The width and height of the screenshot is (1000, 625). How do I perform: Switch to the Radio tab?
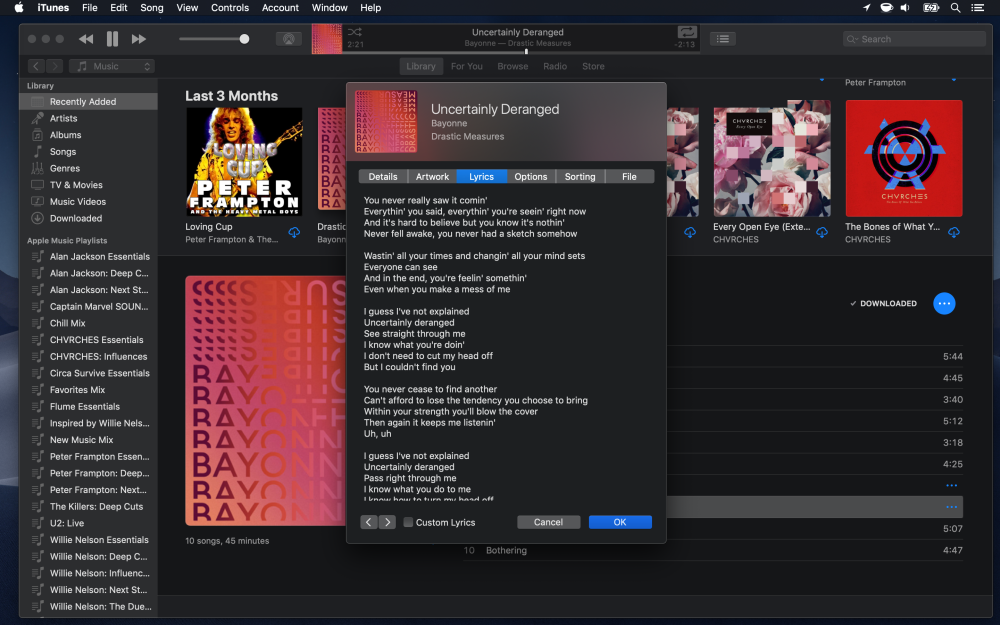pos(555,66)
